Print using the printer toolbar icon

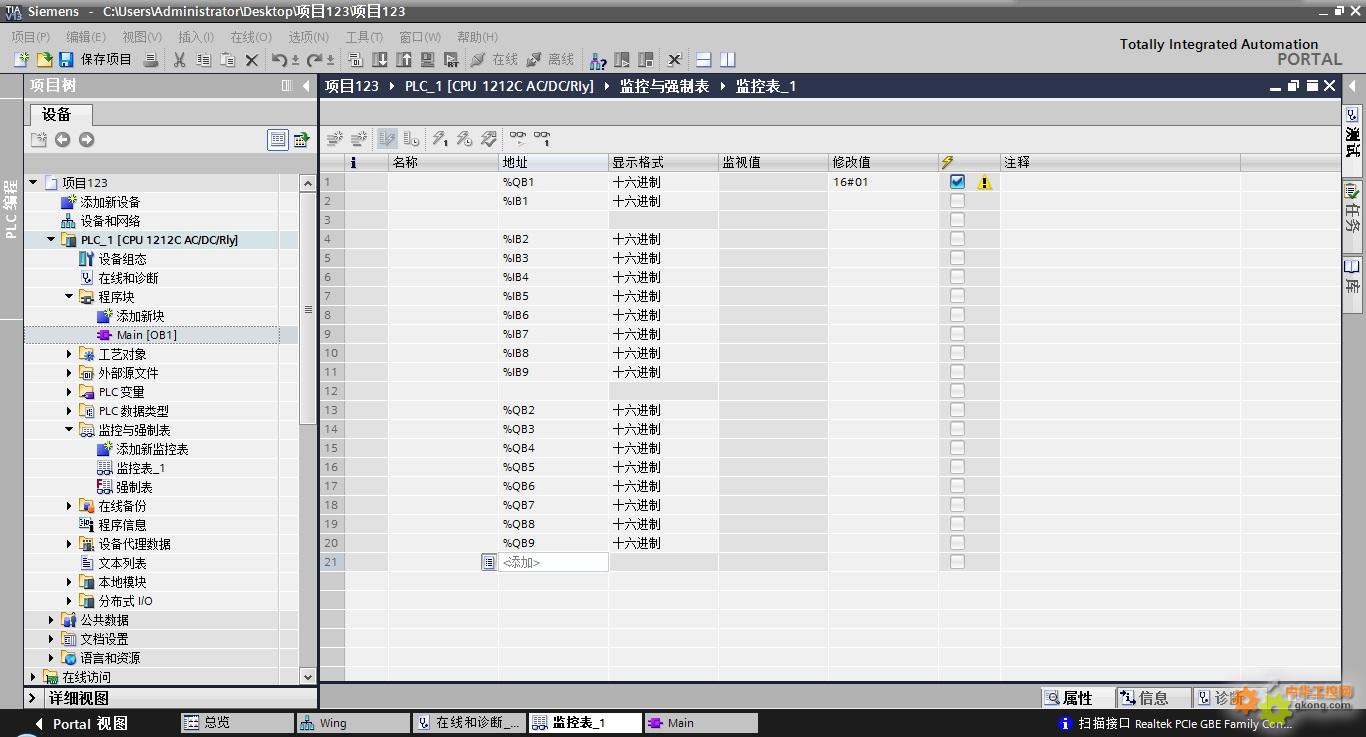pyautogui.click(x=151, y=60)
